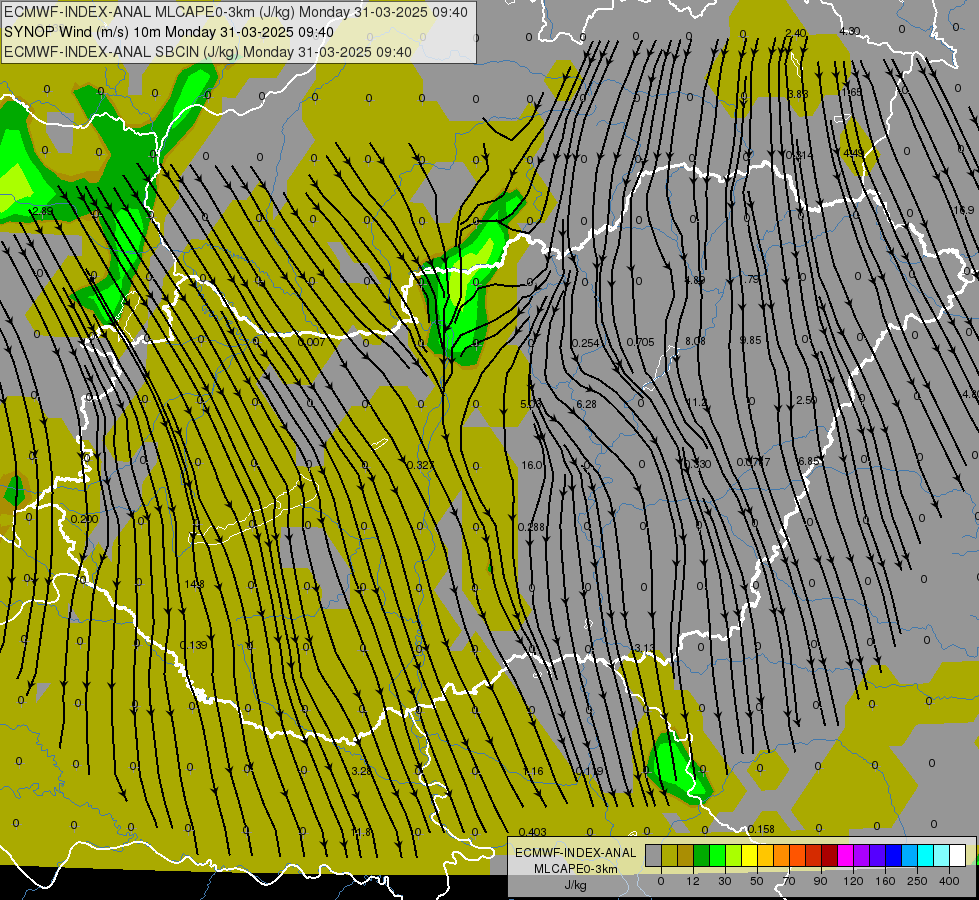Click the 1.65 value on the map

(x=852, y=92)
